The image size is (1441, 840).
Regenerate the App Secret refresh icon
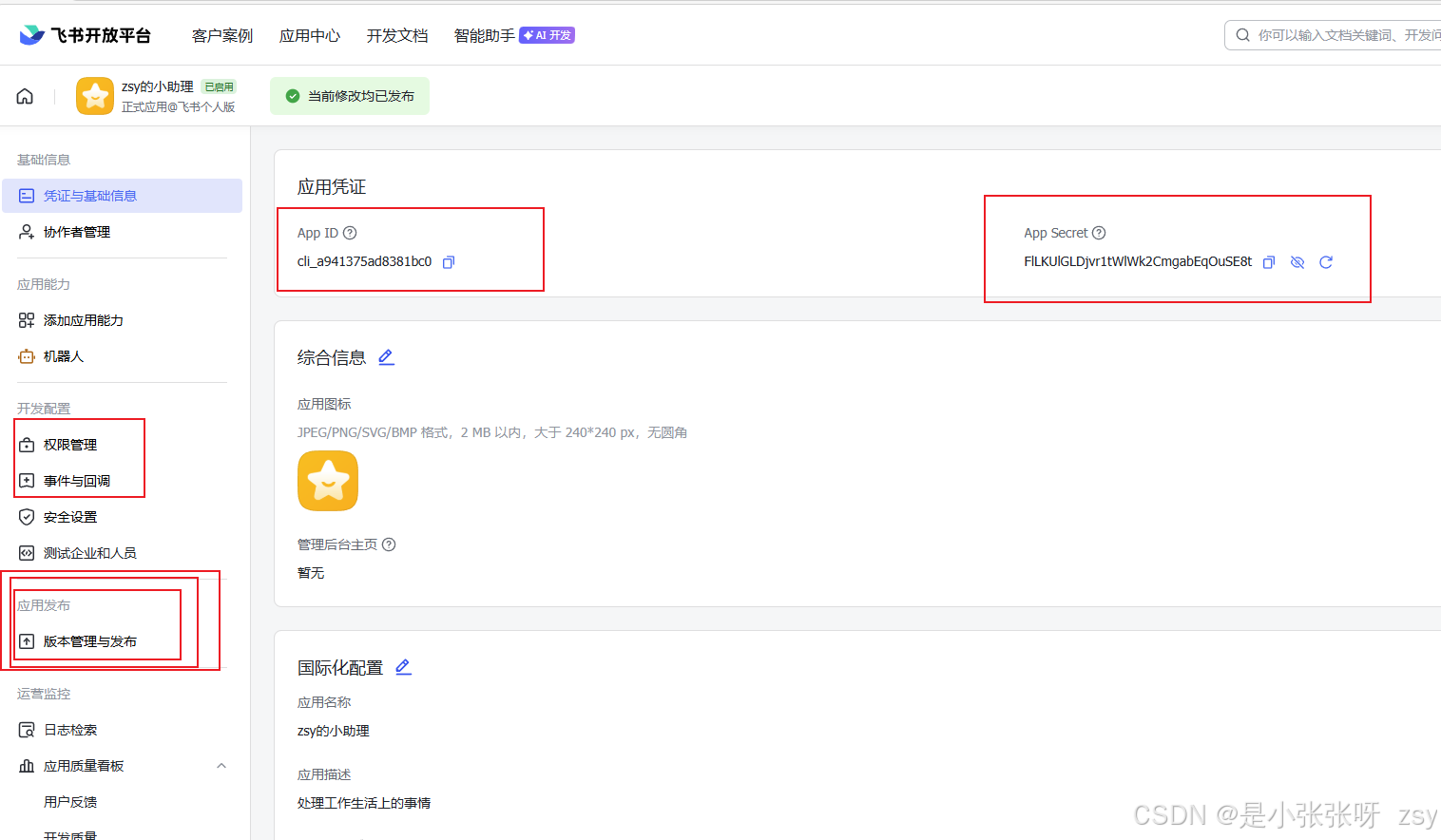point(1326,262)
